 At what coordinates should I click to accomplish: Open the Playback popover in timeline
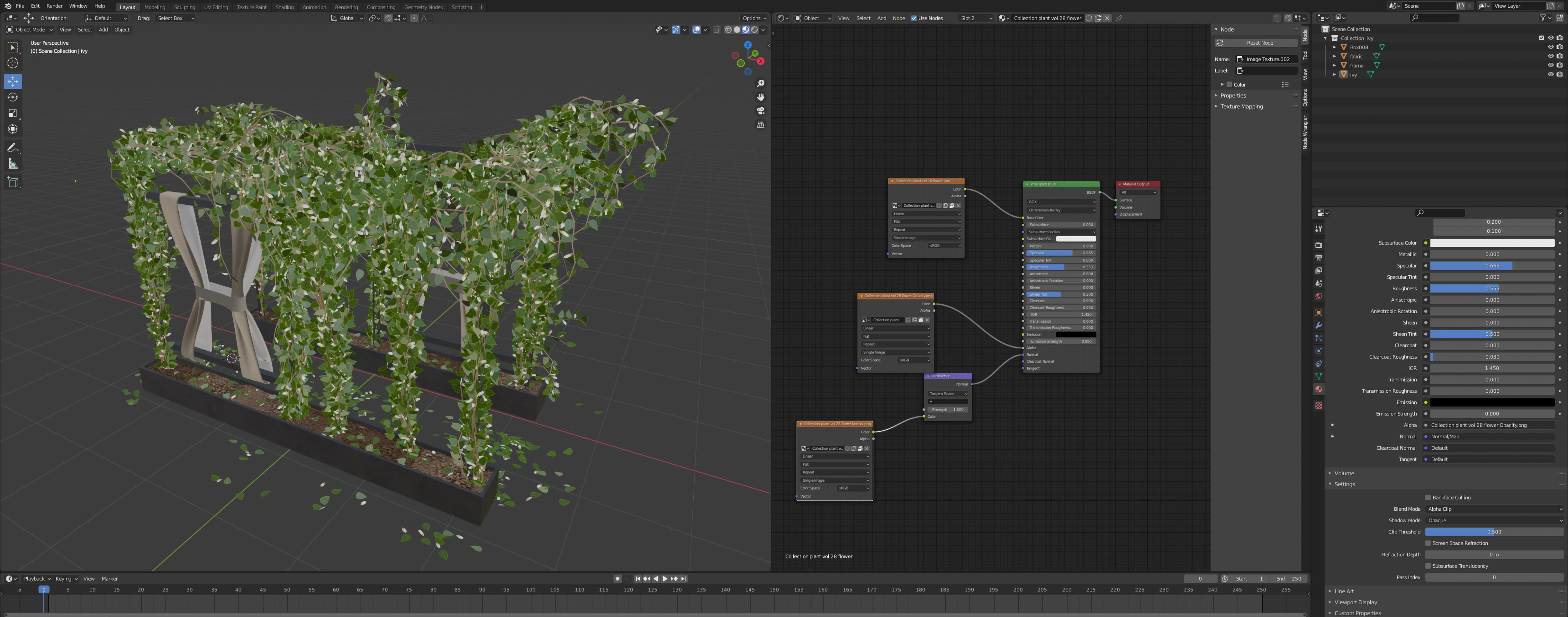tap(37, 579)
